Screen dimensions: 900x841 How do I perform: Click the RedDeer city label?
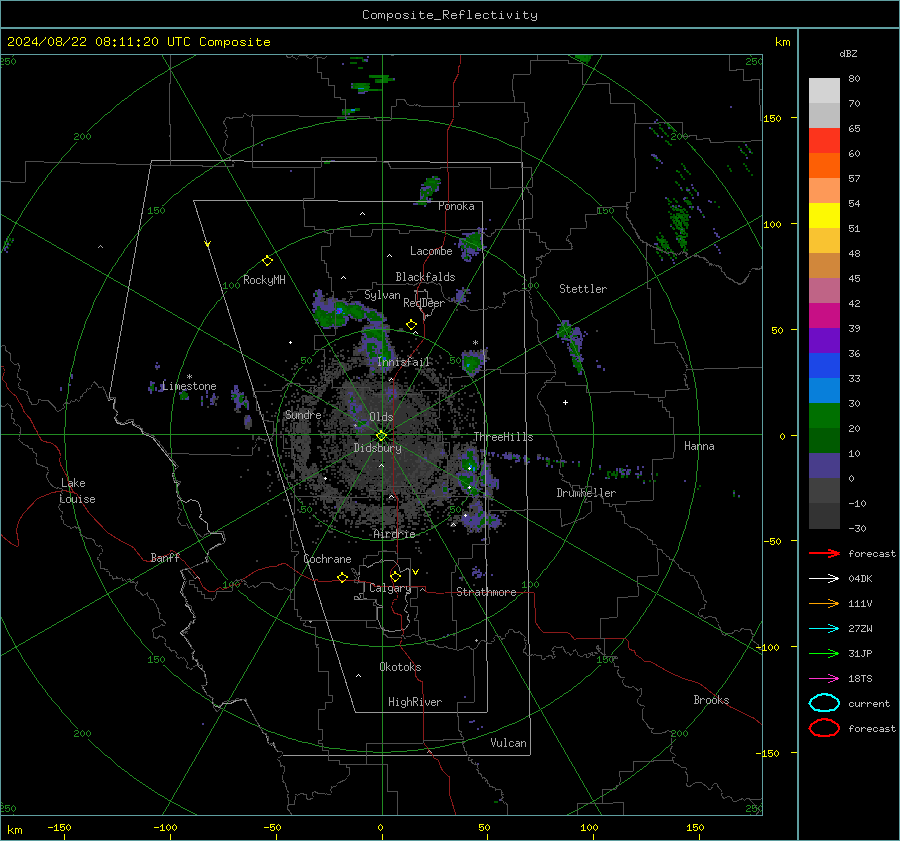coord(424,303)
